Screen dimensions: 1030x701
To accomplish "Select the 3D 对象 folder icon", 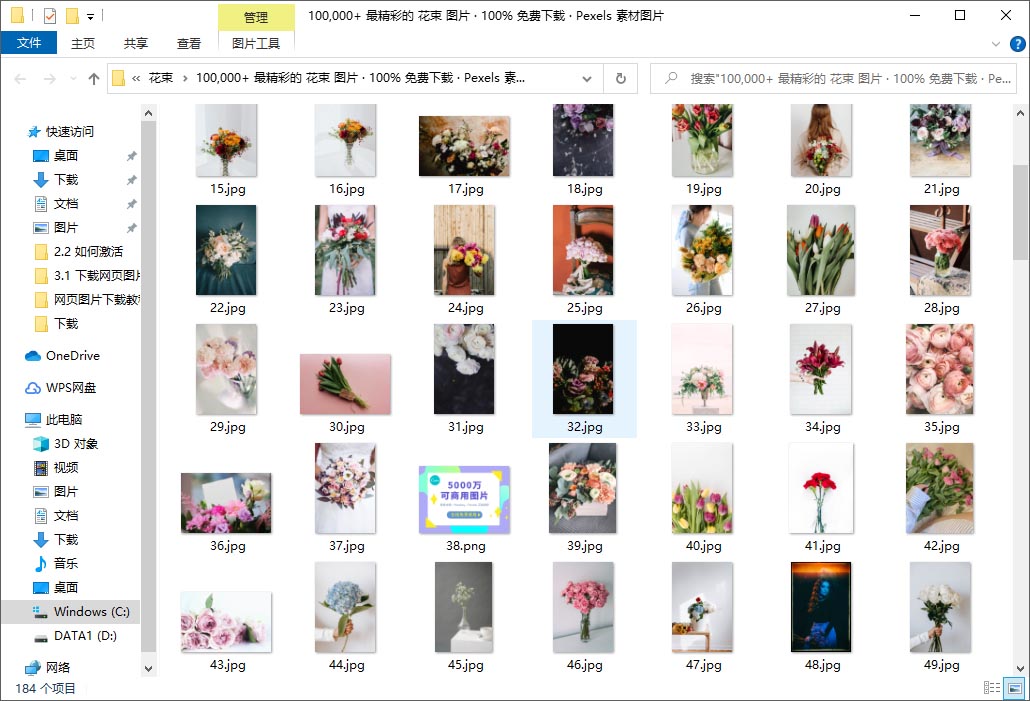I will click(x=41, y=444).
